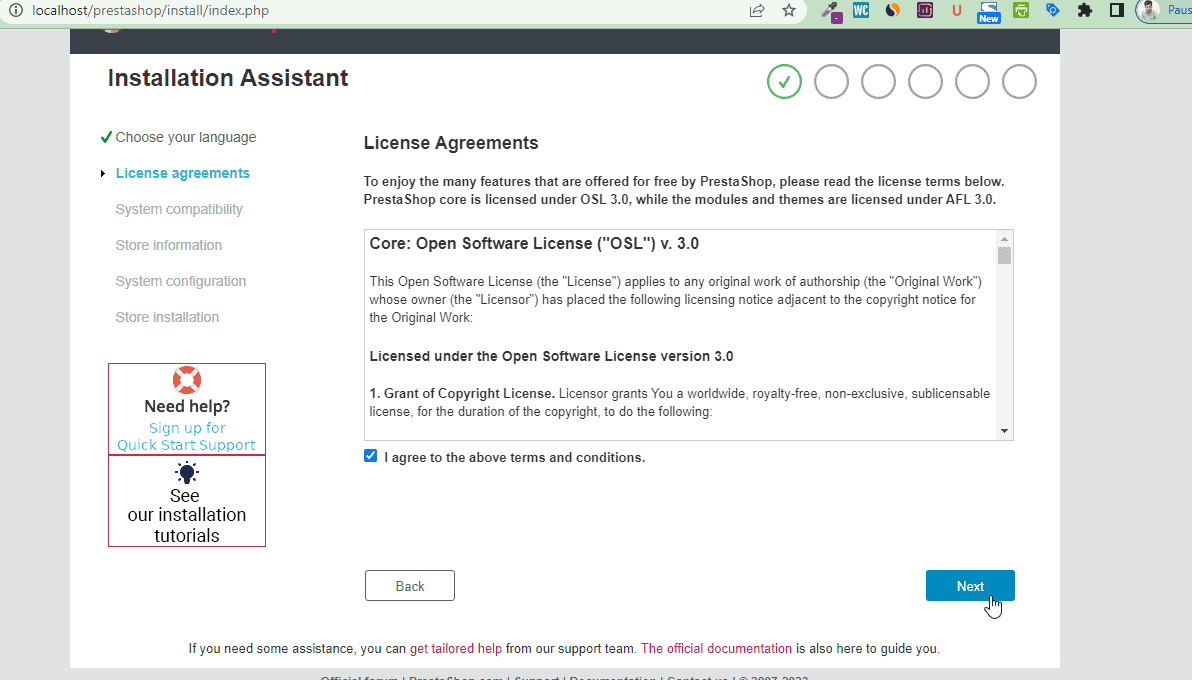Click the completed first step circle
The height and width of the screenshot is (680, 1192).
point(784,81)
